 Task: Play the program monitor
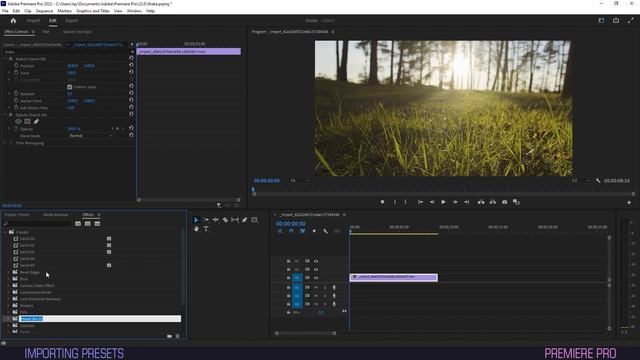(443, 202)
